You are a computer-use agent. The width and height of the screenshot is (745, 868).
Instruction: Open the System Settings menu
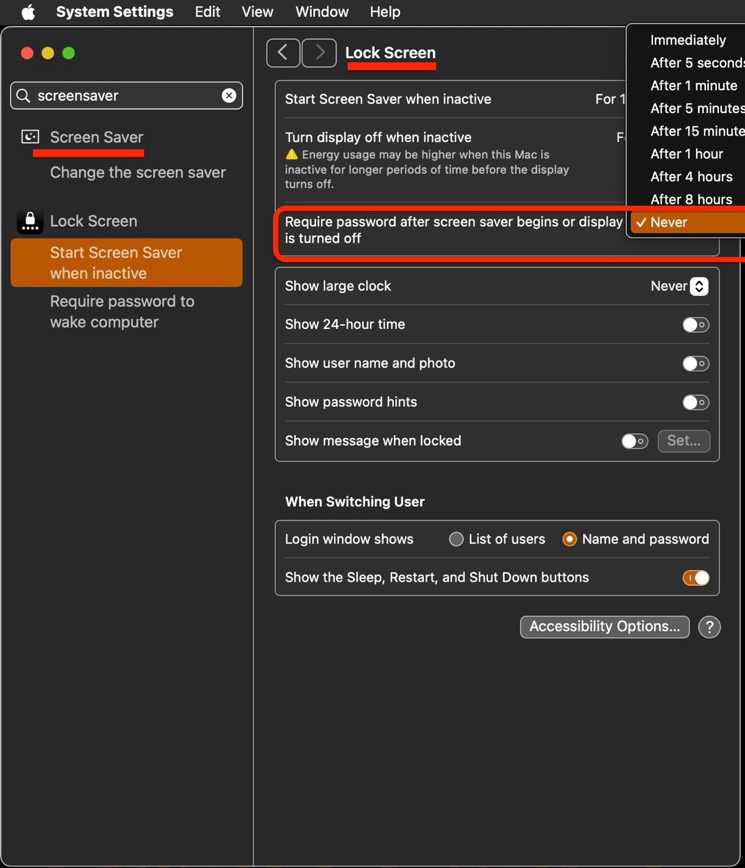115,12
